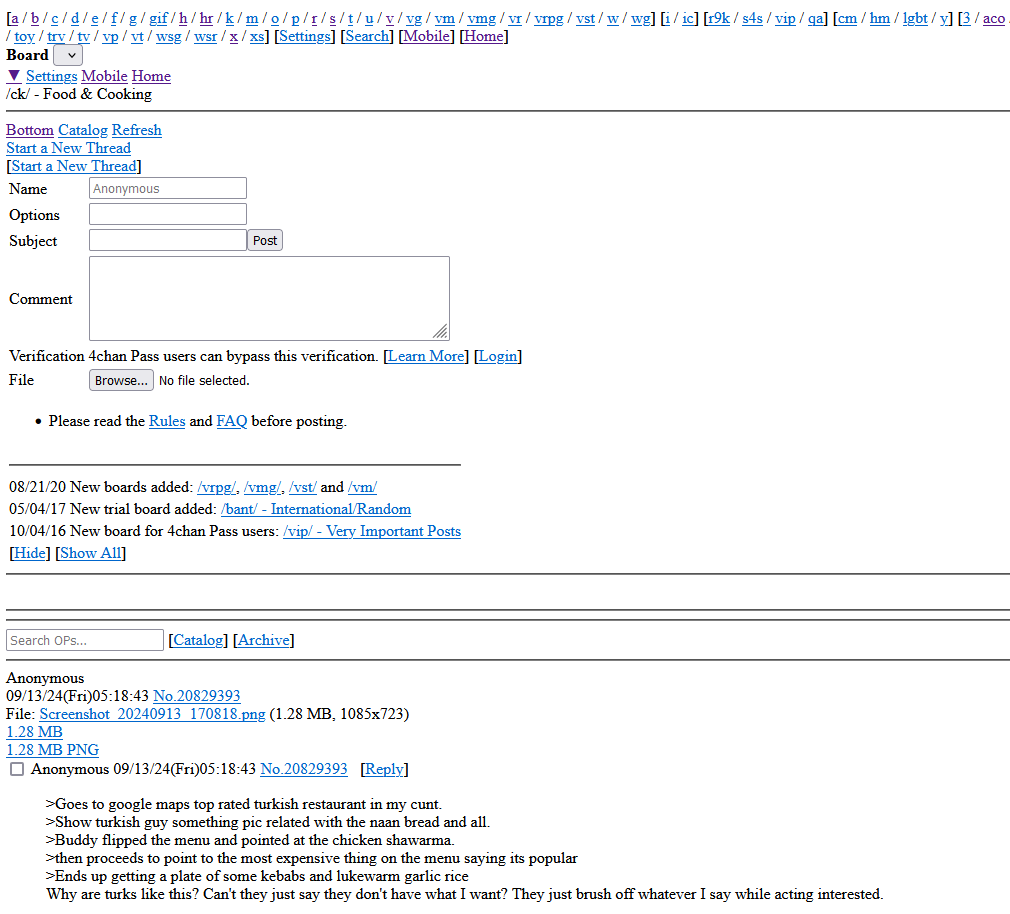This screenshot has height=914, width=1010.
Task: Open /vrpg/ link in announcements
Action: point(217,488)
